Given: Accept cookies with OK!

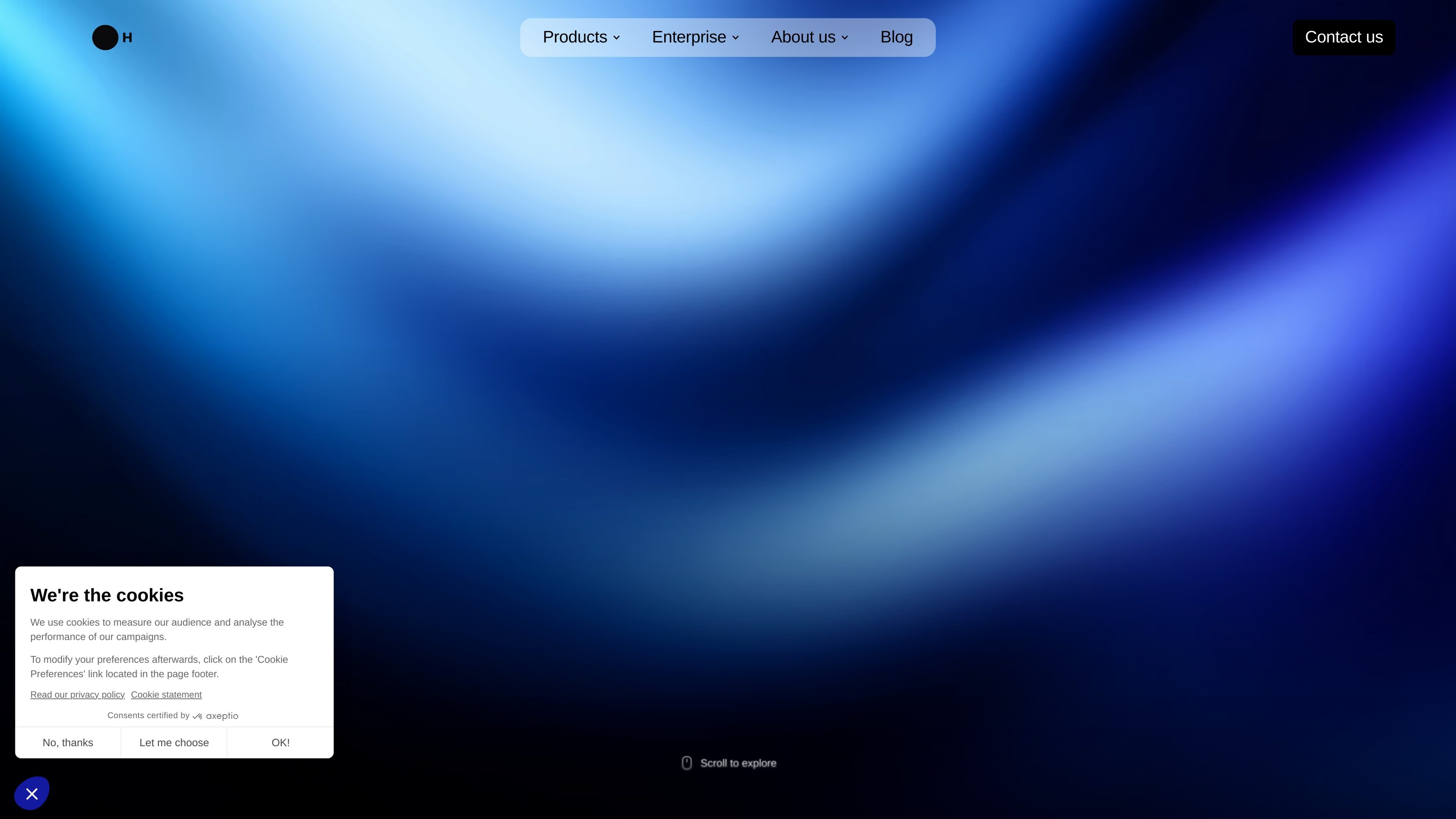Looking at the screenshot, I should [x=280, y=743].
